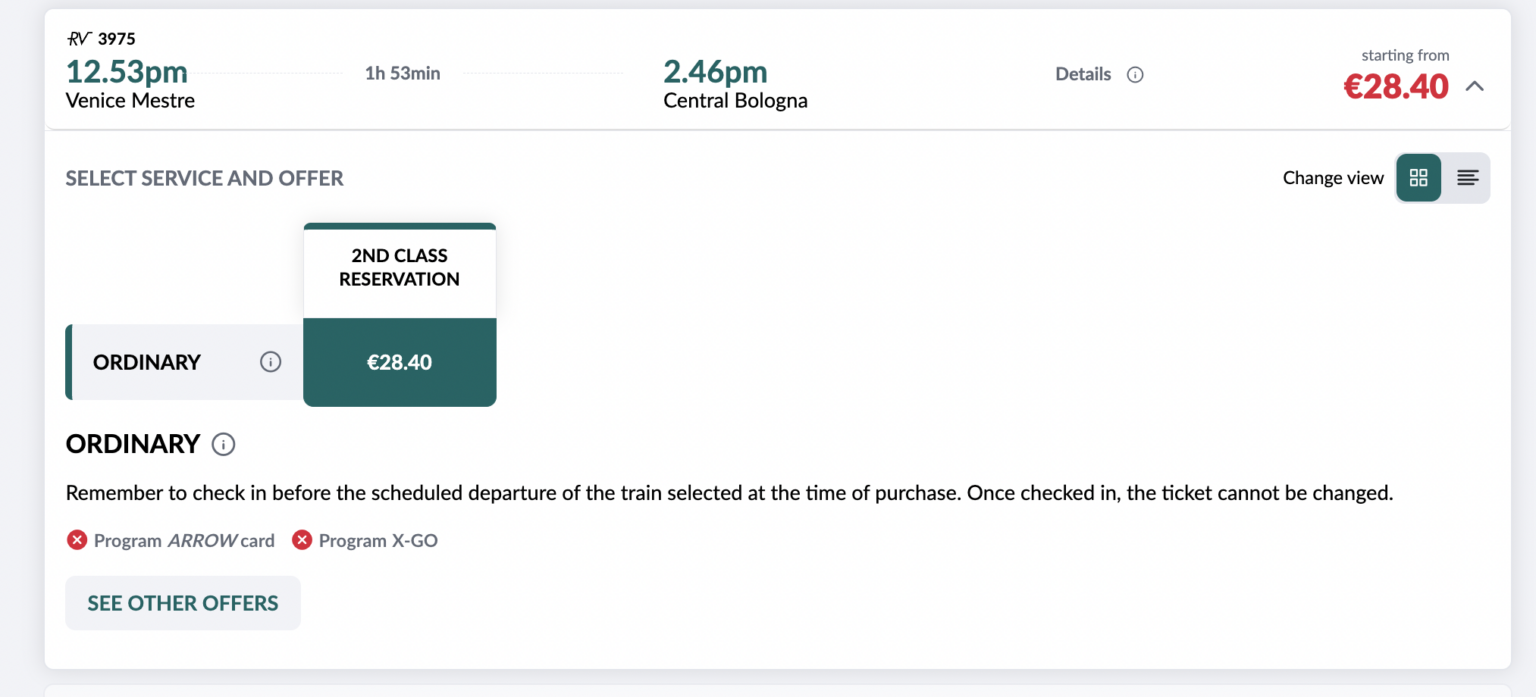Select the €28.40 2nd class fare cell

pos(399,362)
